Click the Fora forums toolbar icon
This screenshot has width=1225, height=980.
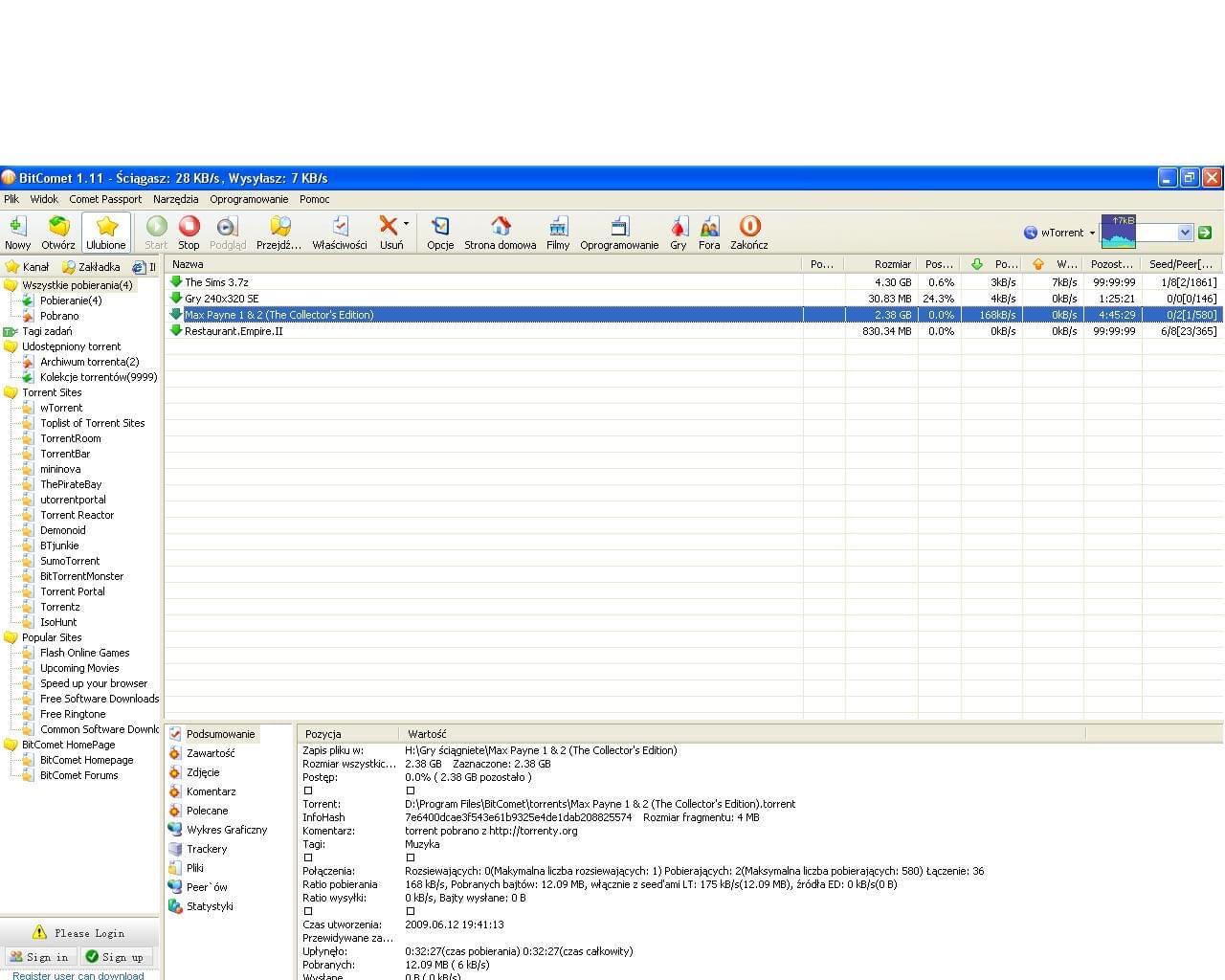point(709,233)
